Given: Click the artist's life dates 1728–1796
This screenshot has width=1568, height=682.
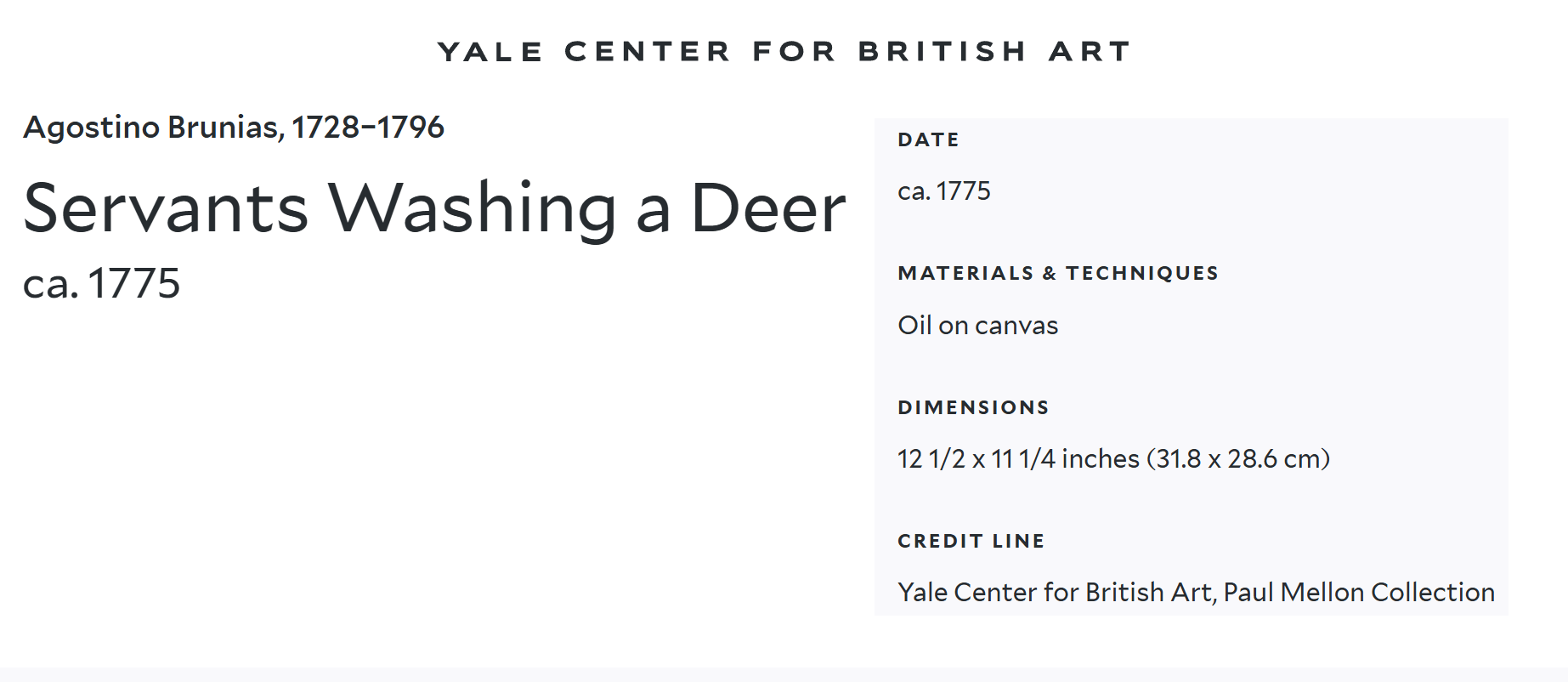Looking at the screenshot, I should (x=368, y=128).
